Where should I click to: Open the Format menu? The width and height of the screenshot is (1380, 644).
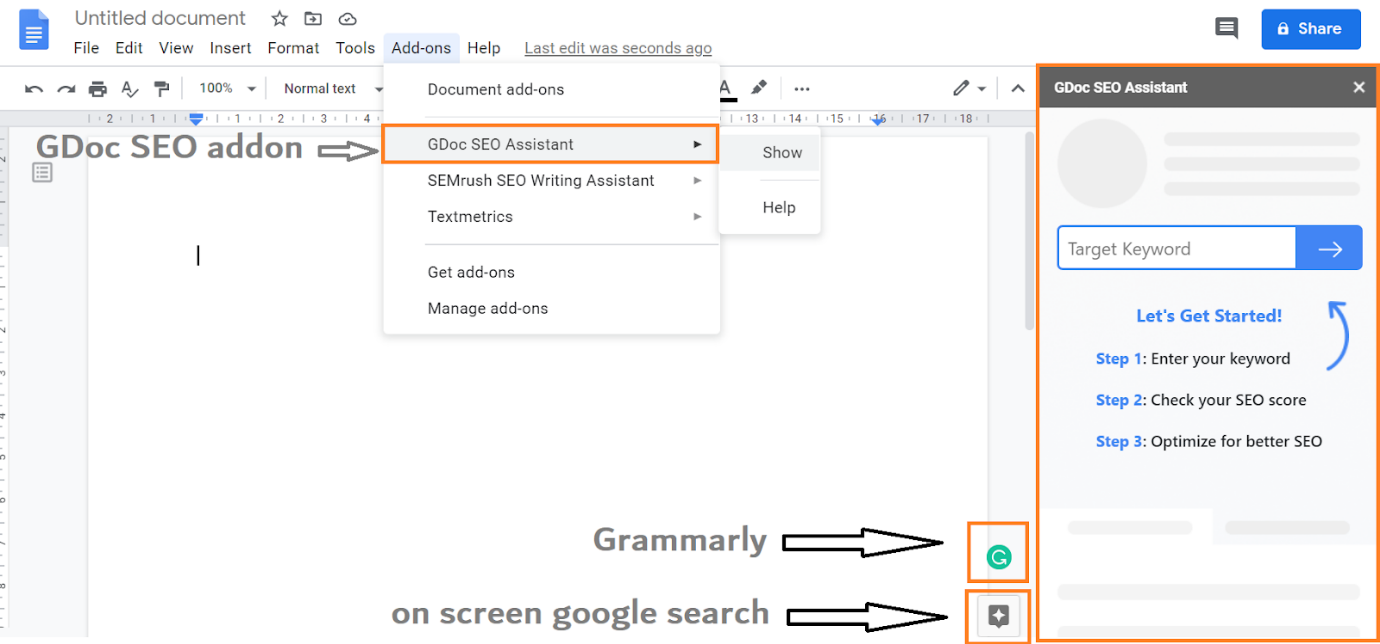pyautogui.click(x=293, y=48)
